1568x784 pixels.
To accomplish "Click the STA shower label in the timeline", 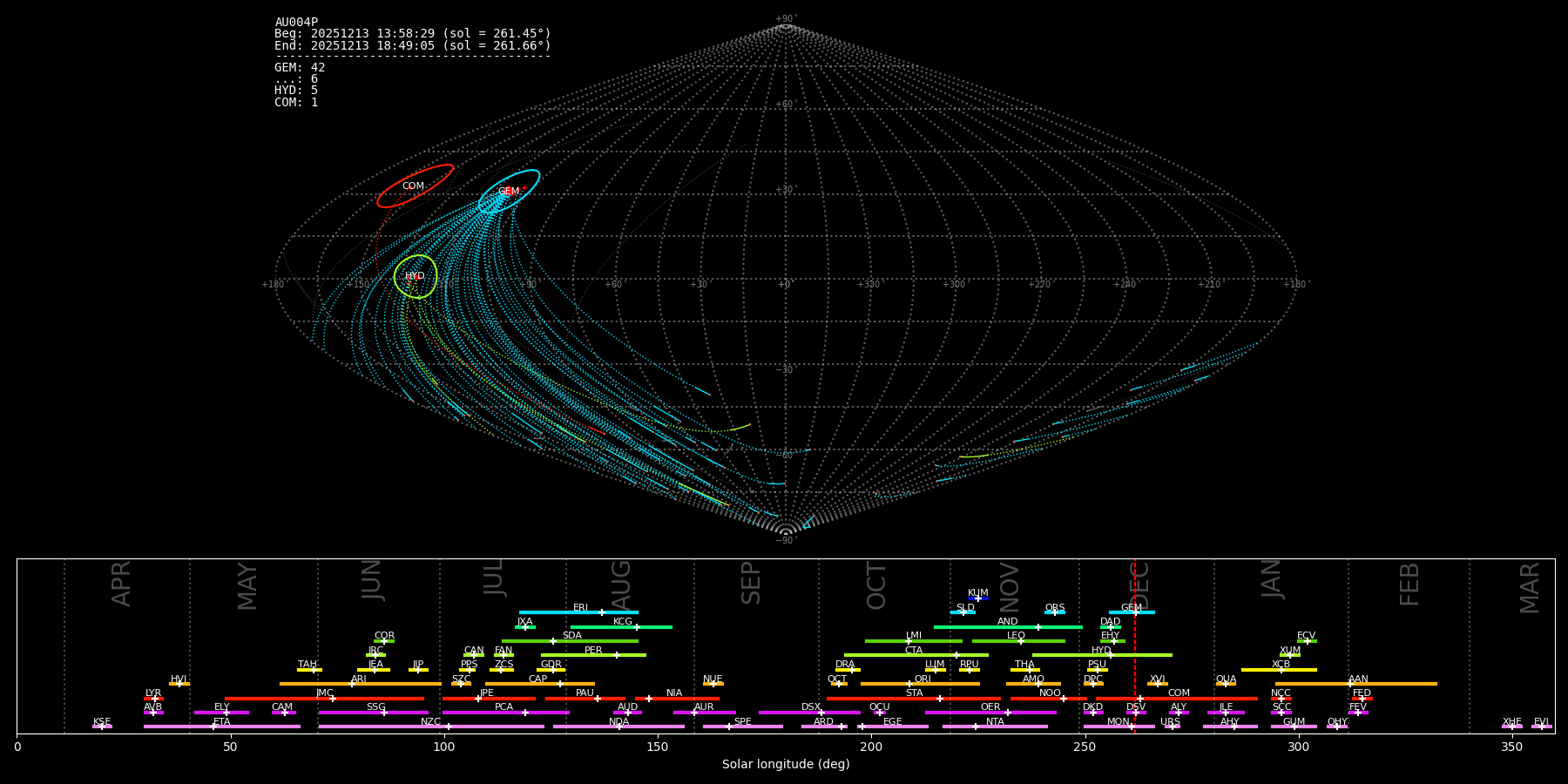I will tap(915, 693).
